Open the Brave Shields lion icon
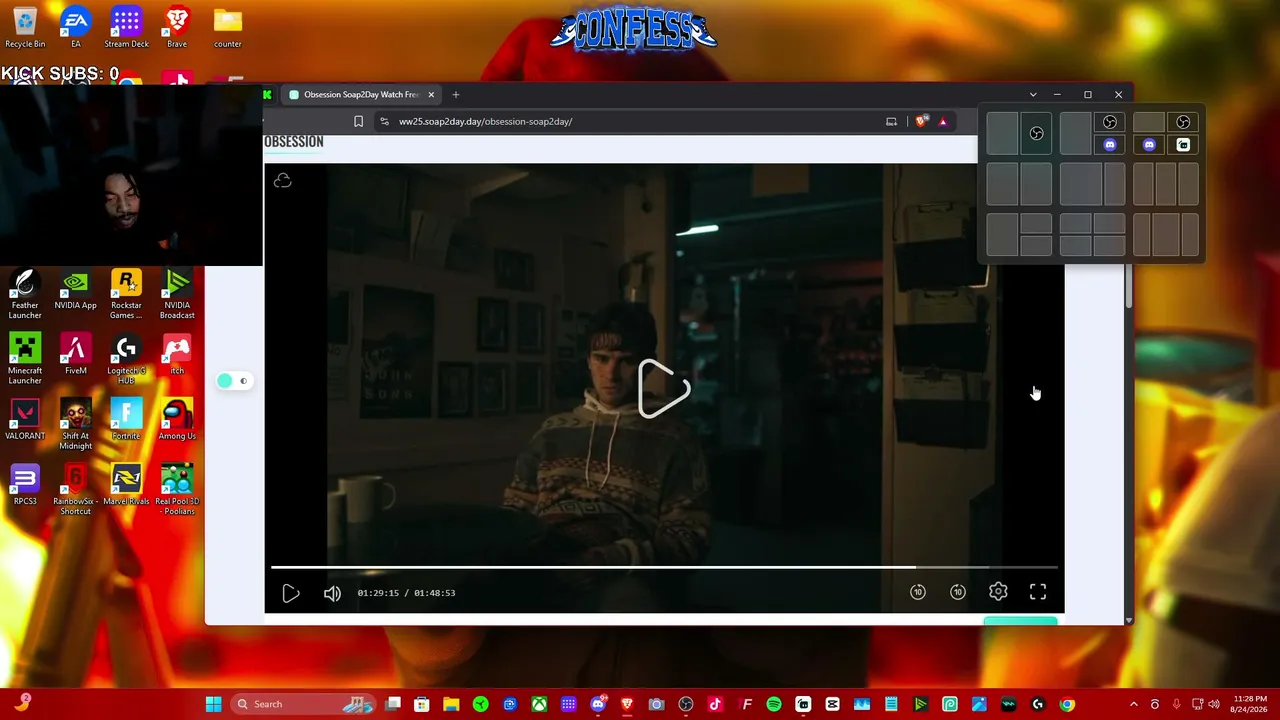1280x720 pixels. click(x=922, y=121)
